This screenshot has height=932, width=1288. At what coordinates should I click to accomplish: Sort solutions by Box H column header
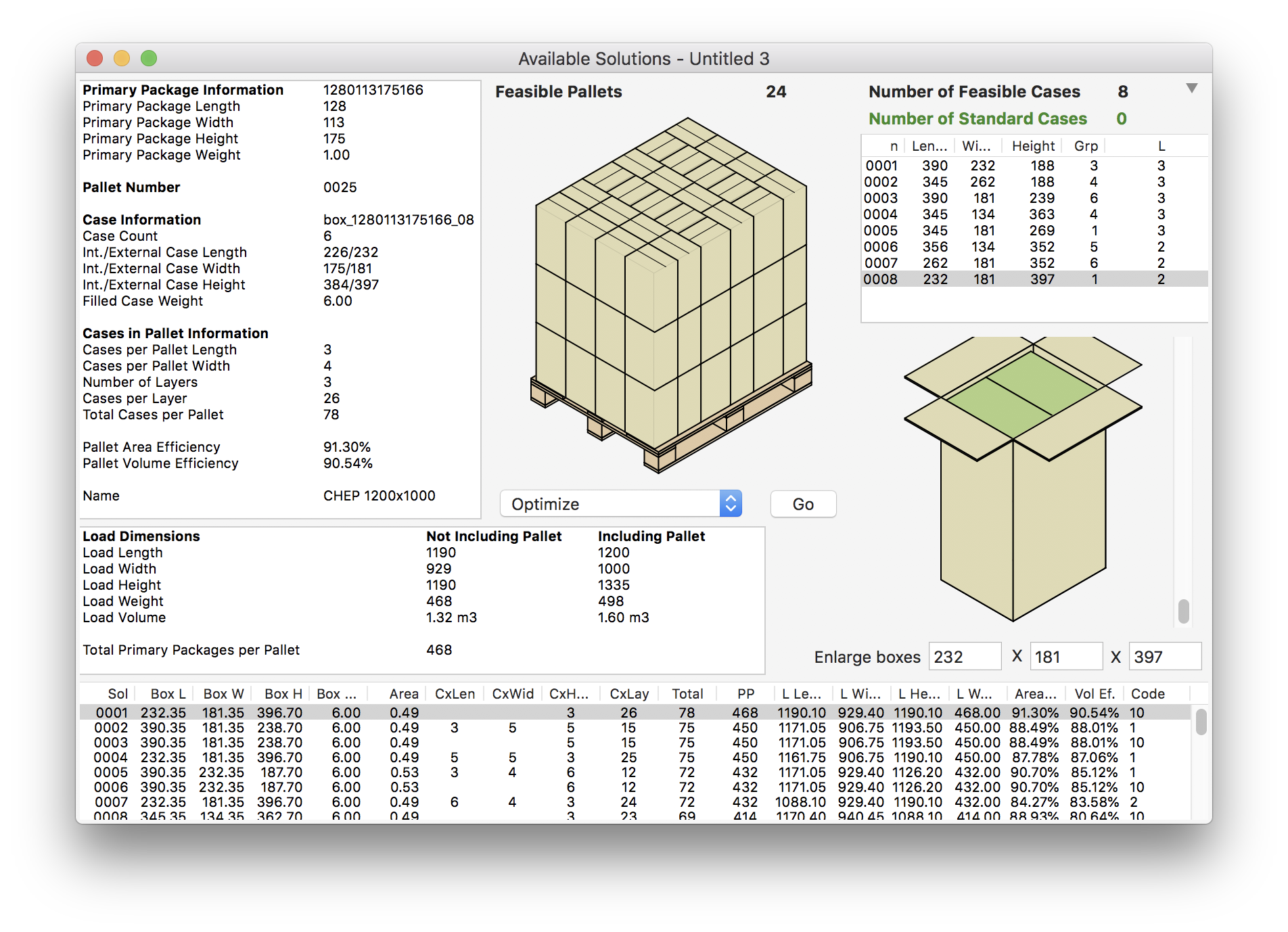[x=280, y=694]
